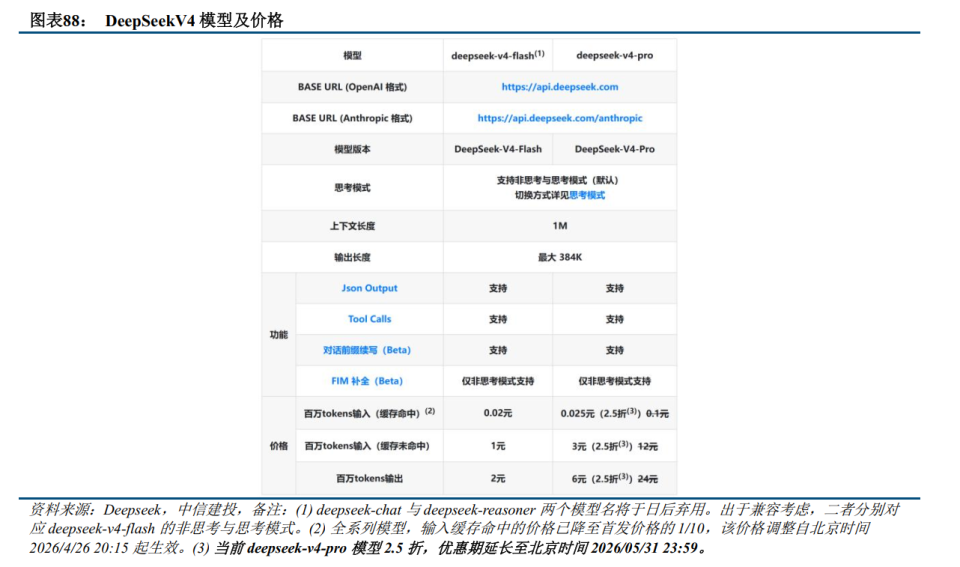The height and width of the screenshot is (567, 960).
Task: Click the 模型版本 row label
Action: pyautogui.click(x=352, y=149)
